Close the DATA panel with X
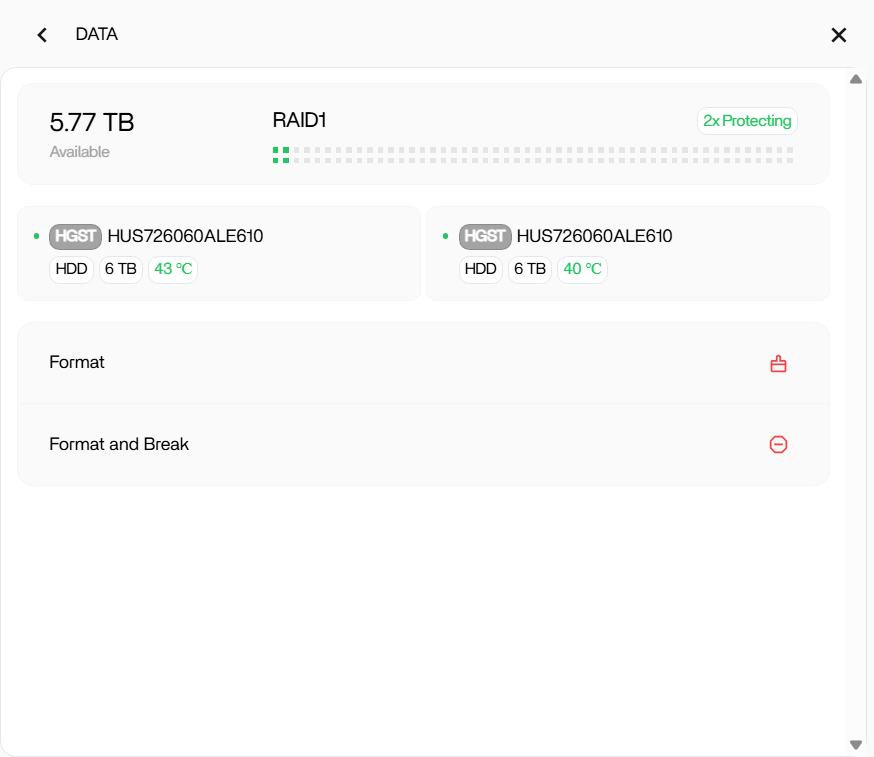This screenshot has height=757, width=874. pos(838,35)
